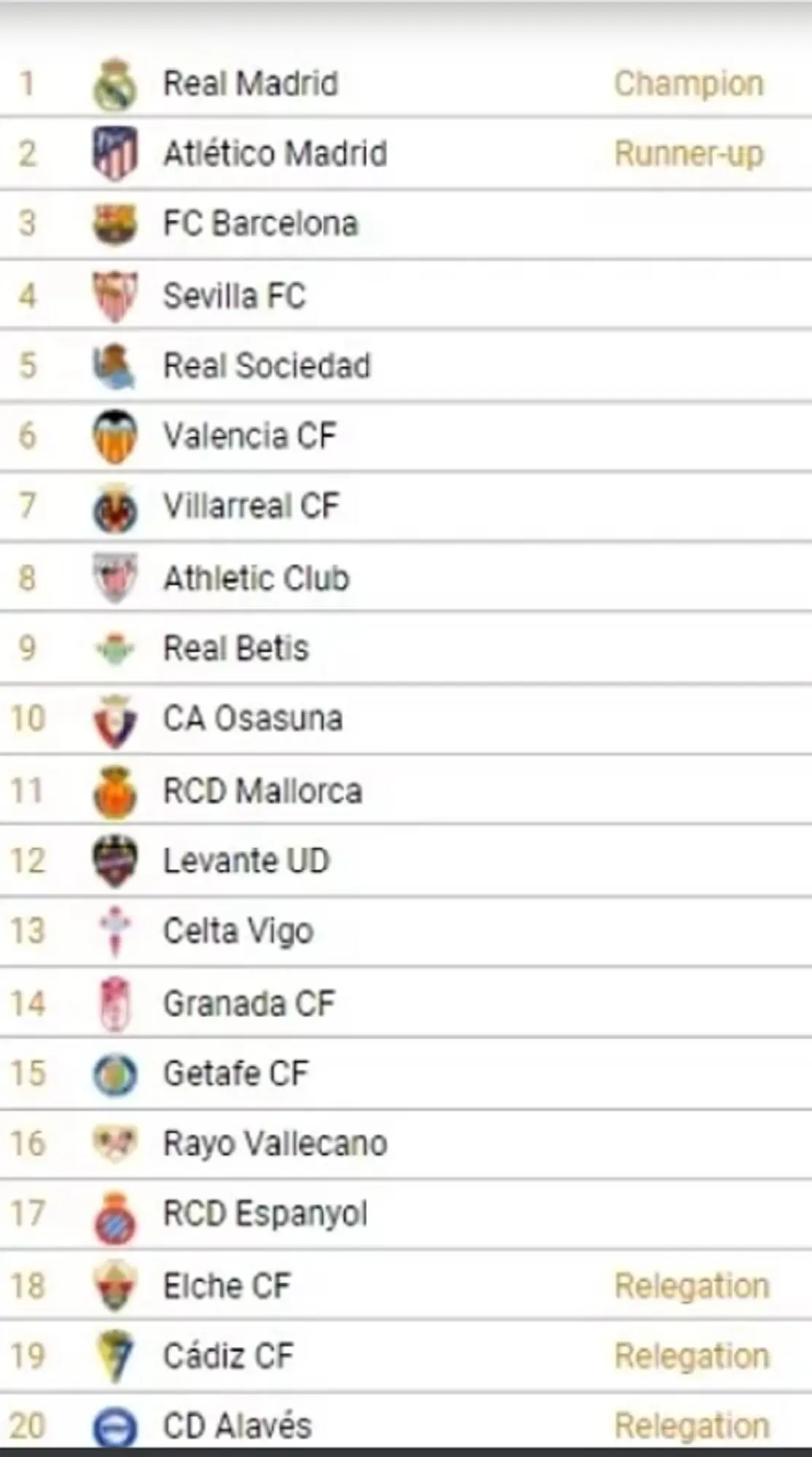Click the Relegation label for Cádiz CF
Screen dimensions: 812x1457
tap(692, 1356)
